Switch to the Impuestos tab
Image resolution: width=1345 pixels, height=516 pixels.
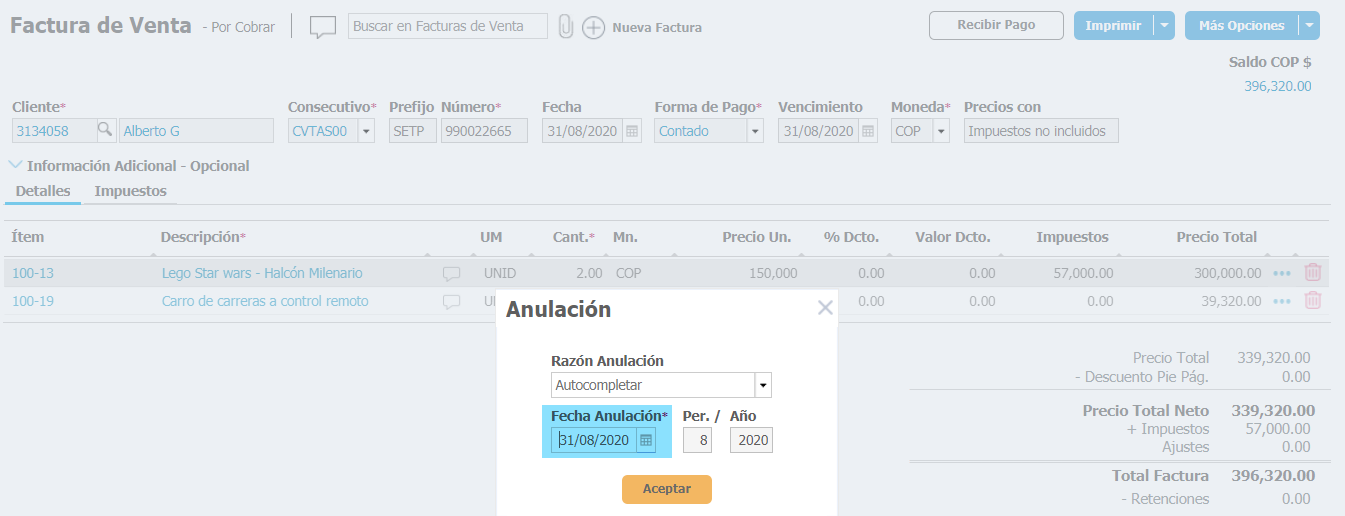click(130, 191)
